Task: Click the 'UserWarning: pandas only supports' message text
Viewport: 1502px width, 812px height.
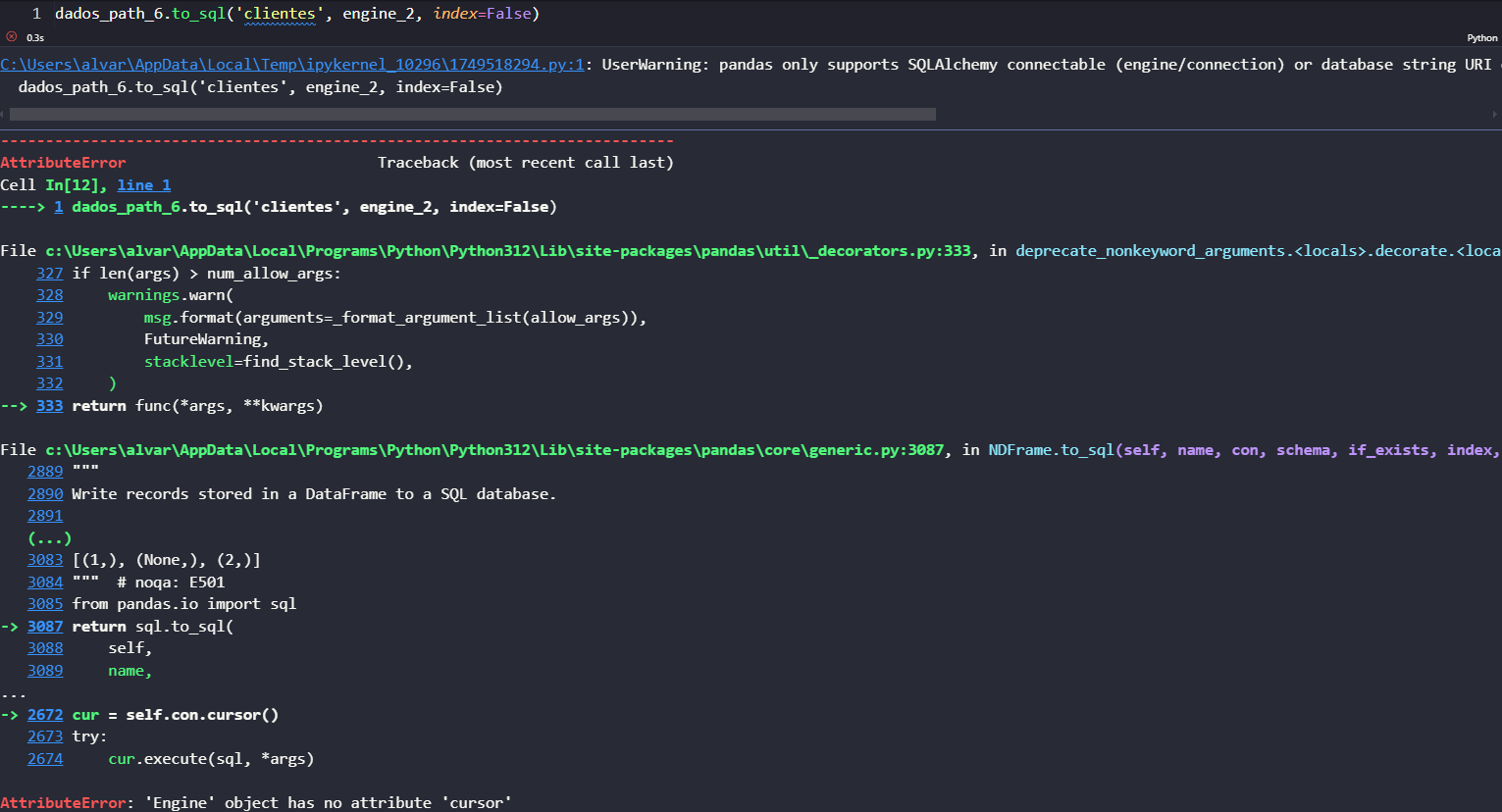Action: coord(1047,65)
